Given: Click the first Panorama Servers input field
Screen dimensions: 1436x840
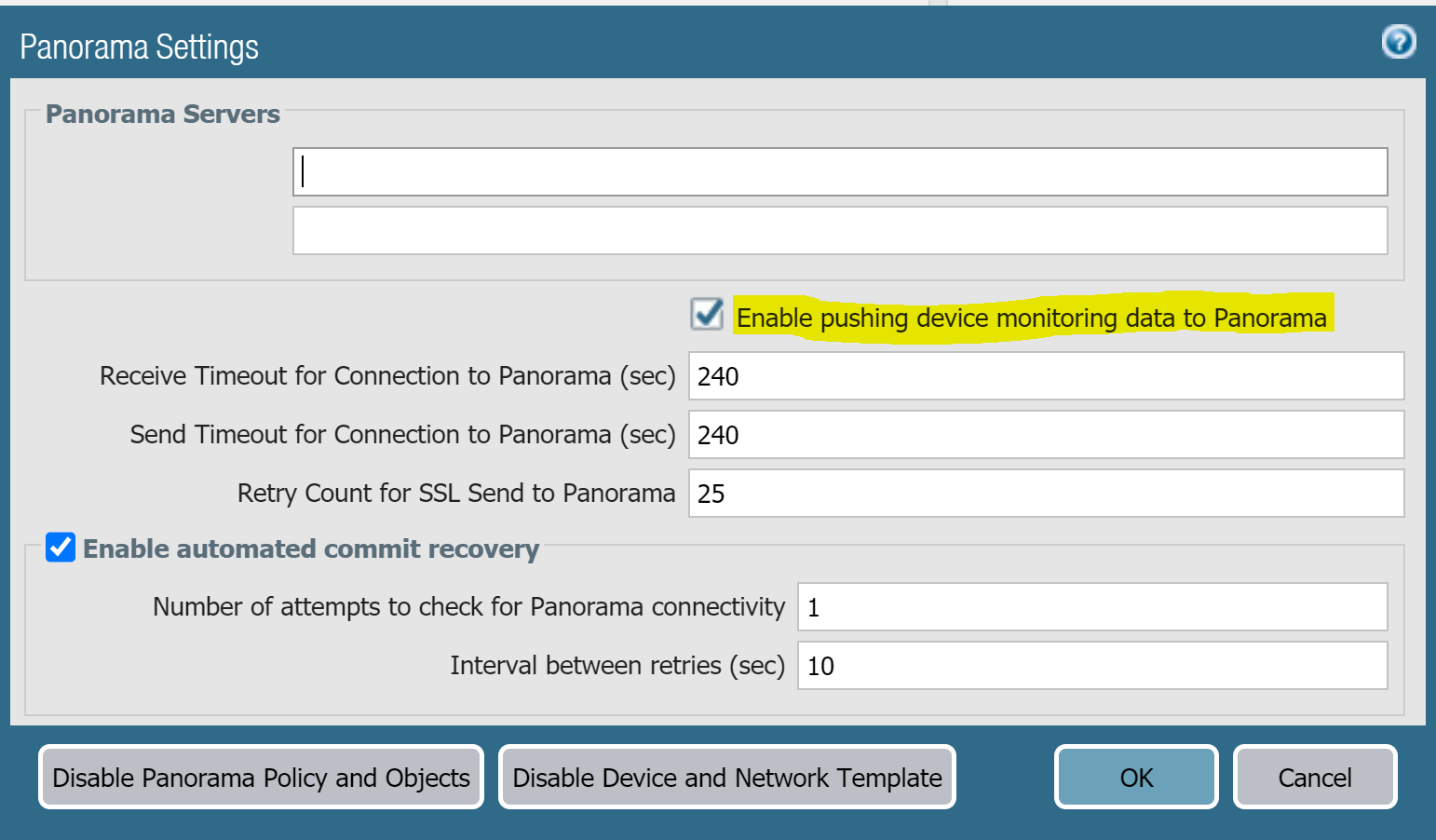Looking at the screenshot, I should 838,171.
